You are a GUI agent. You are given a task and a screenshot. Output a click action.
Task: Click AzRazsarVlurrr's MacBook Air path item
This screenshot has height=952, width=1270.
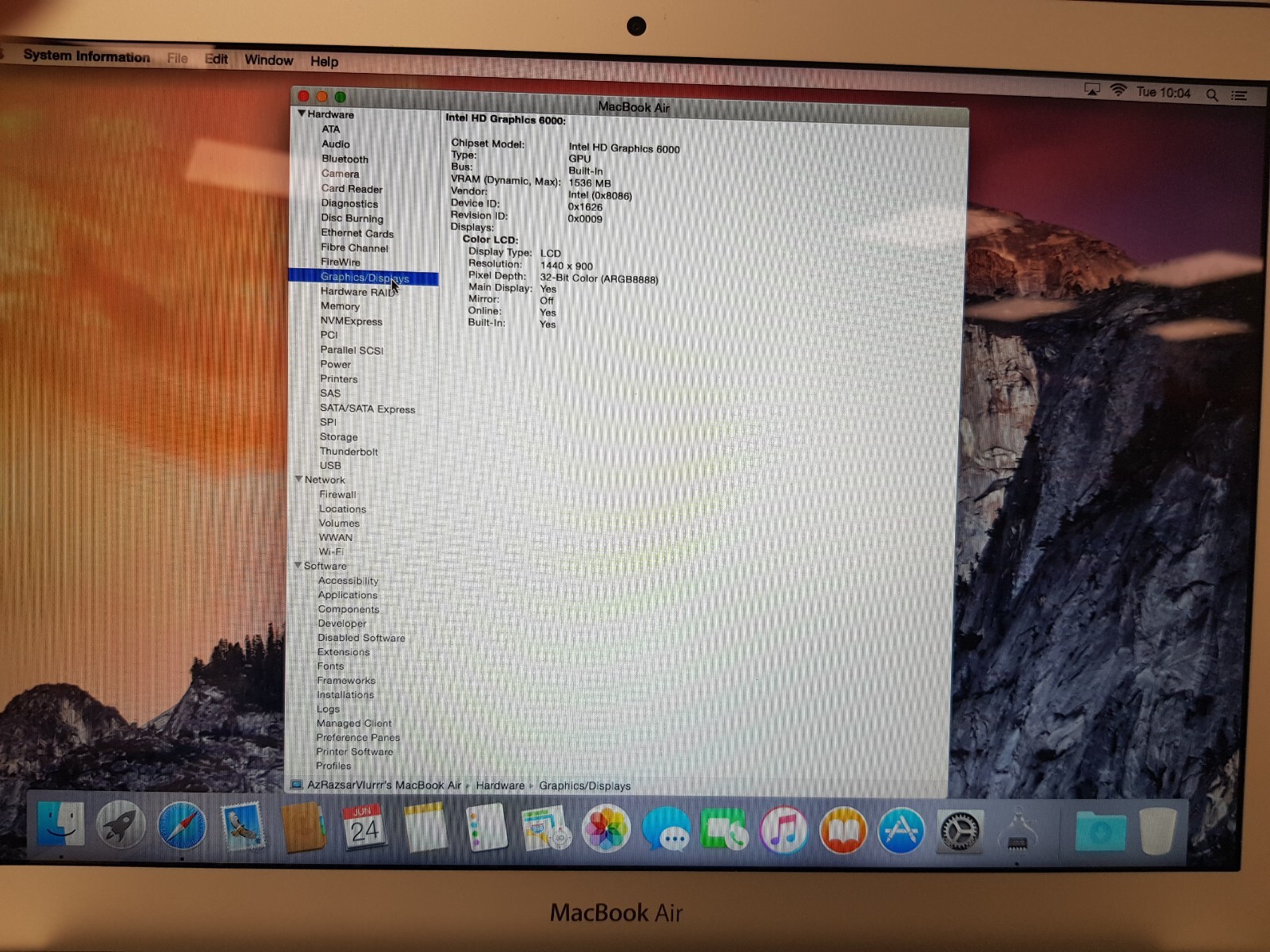(x=384, y=785)
